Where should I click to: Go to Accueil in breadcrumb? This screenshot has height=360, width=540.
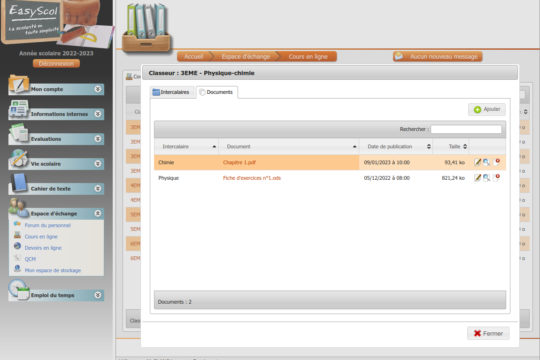(x=194, y=56)
